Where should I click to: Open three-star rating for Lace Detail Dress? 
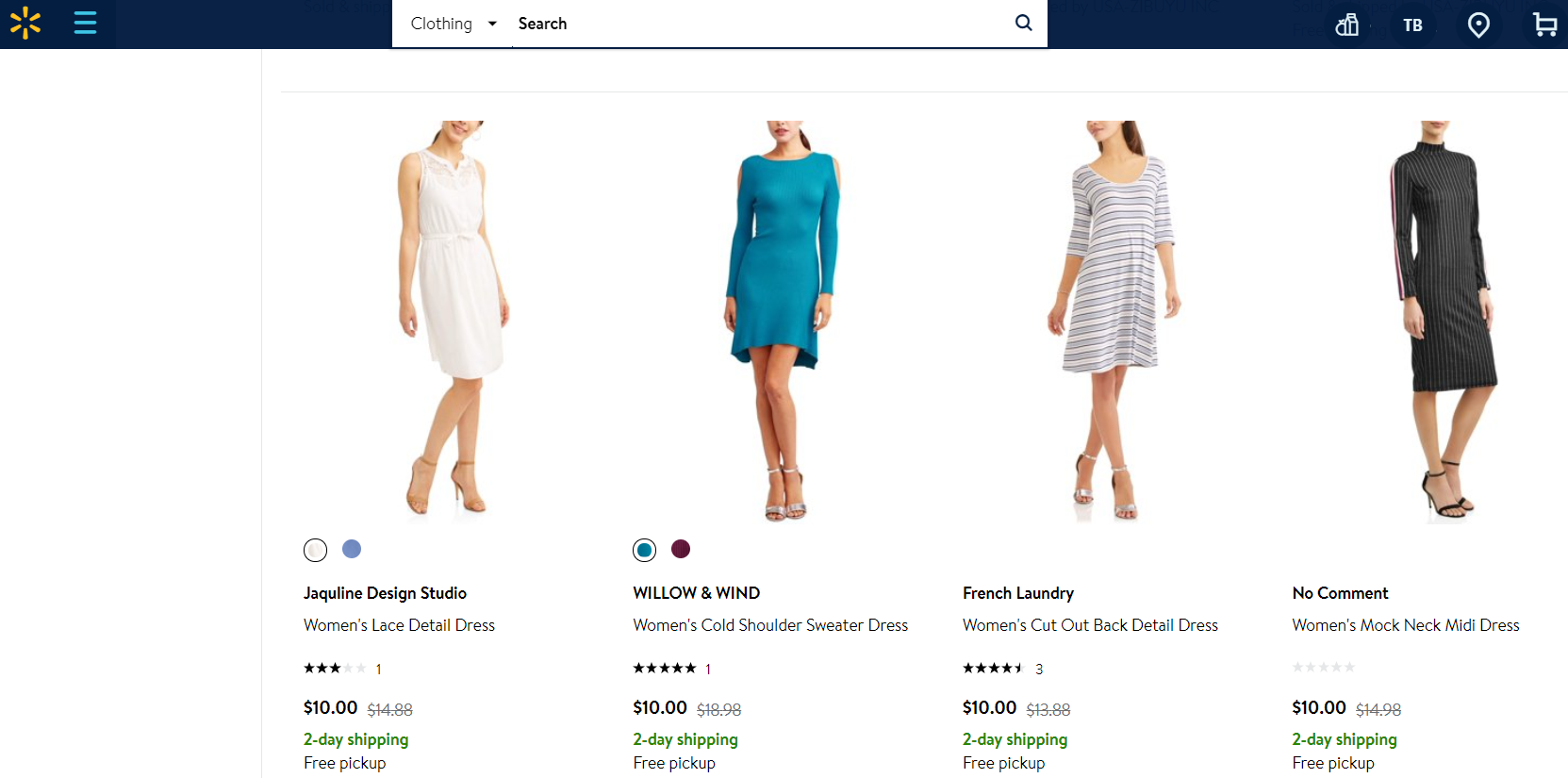click(x=342, y=669)
